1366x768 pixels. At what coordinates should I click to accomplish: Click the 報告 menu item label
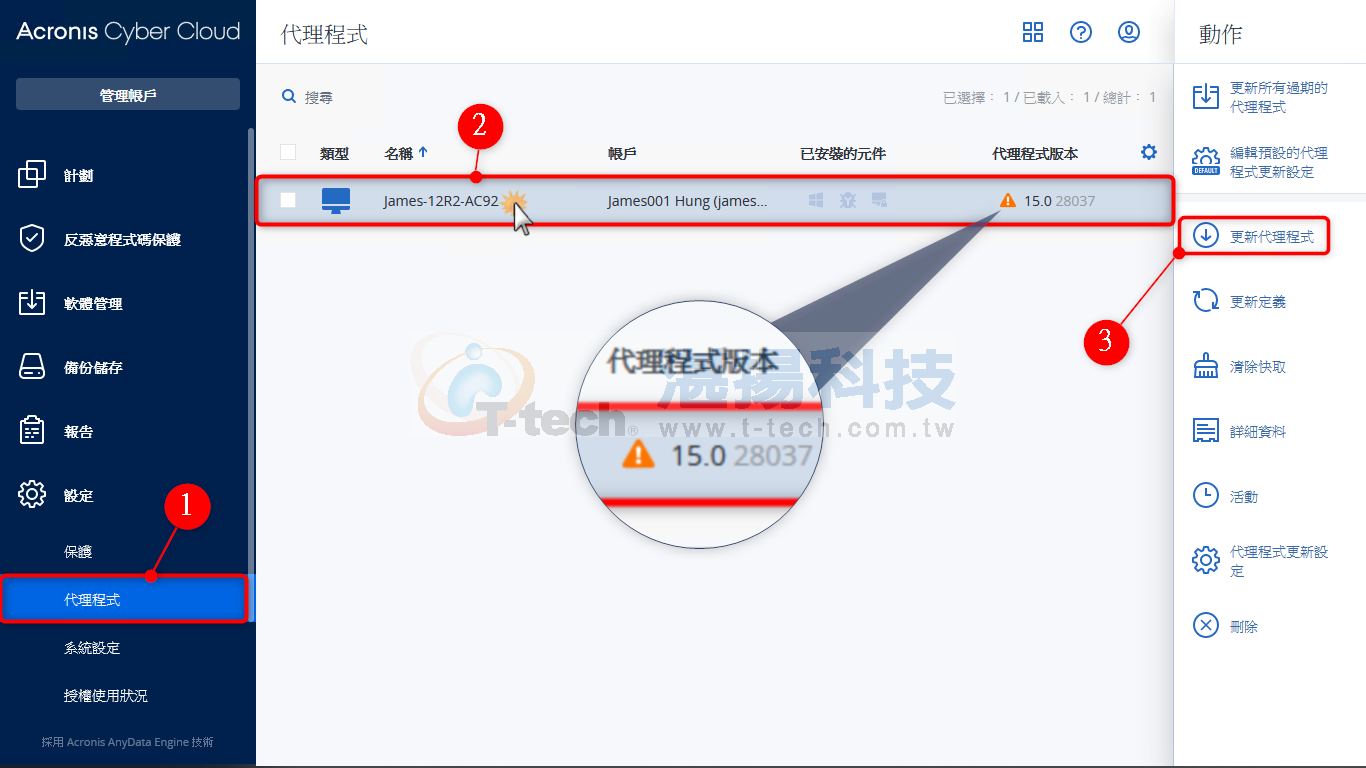tap(79, 432)
